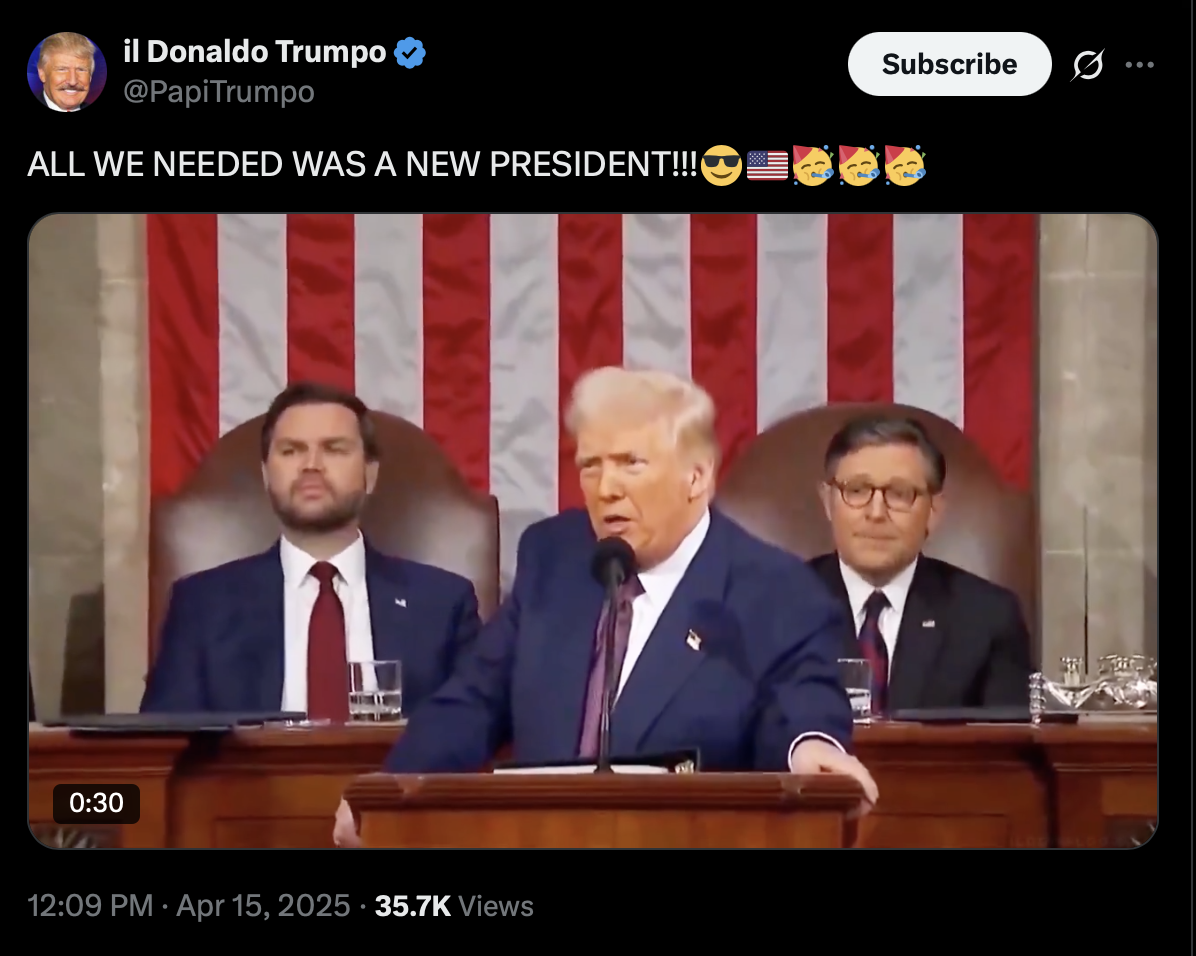Screen dimensions: 1196x956
Task: Click the sunglasses face emoji
Action: (721, 165)
